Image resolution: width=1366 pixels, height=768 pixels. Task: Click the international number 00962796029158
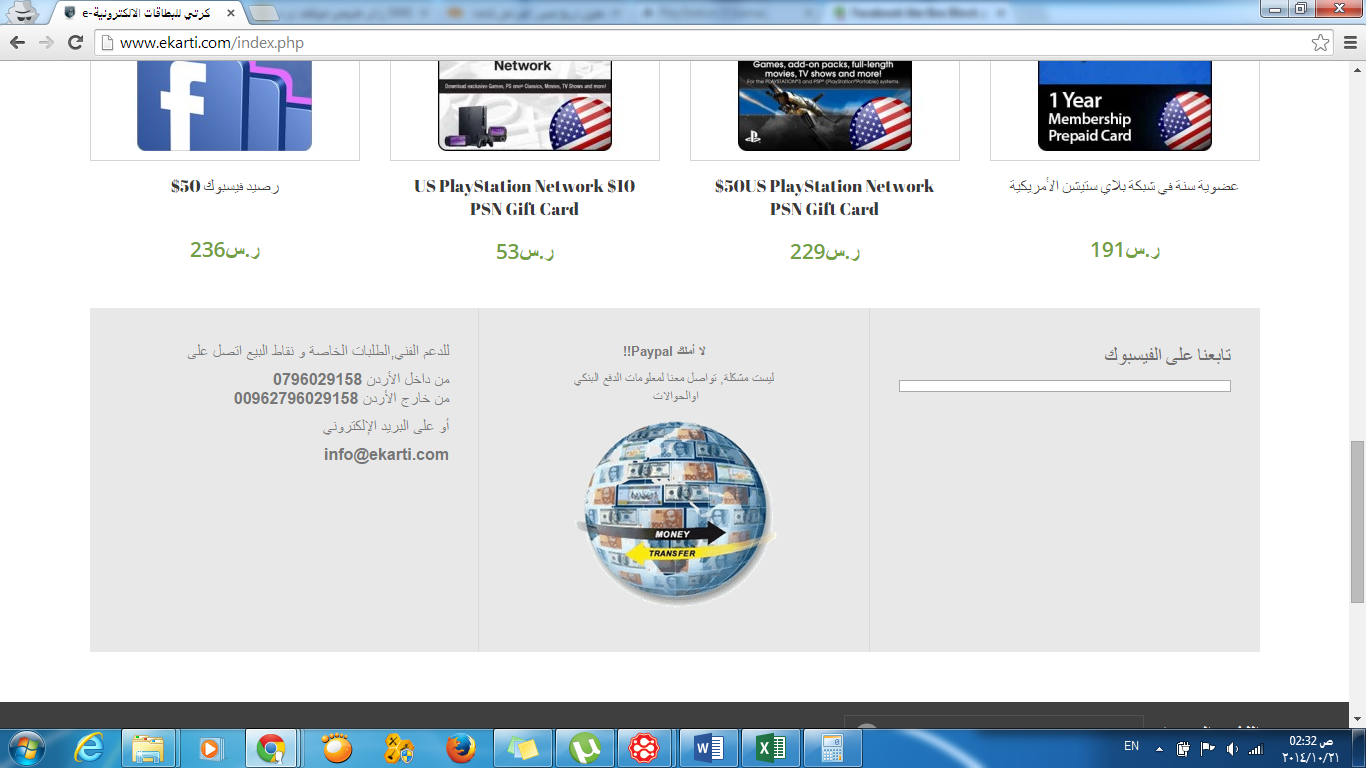click(x=296, y=399)
